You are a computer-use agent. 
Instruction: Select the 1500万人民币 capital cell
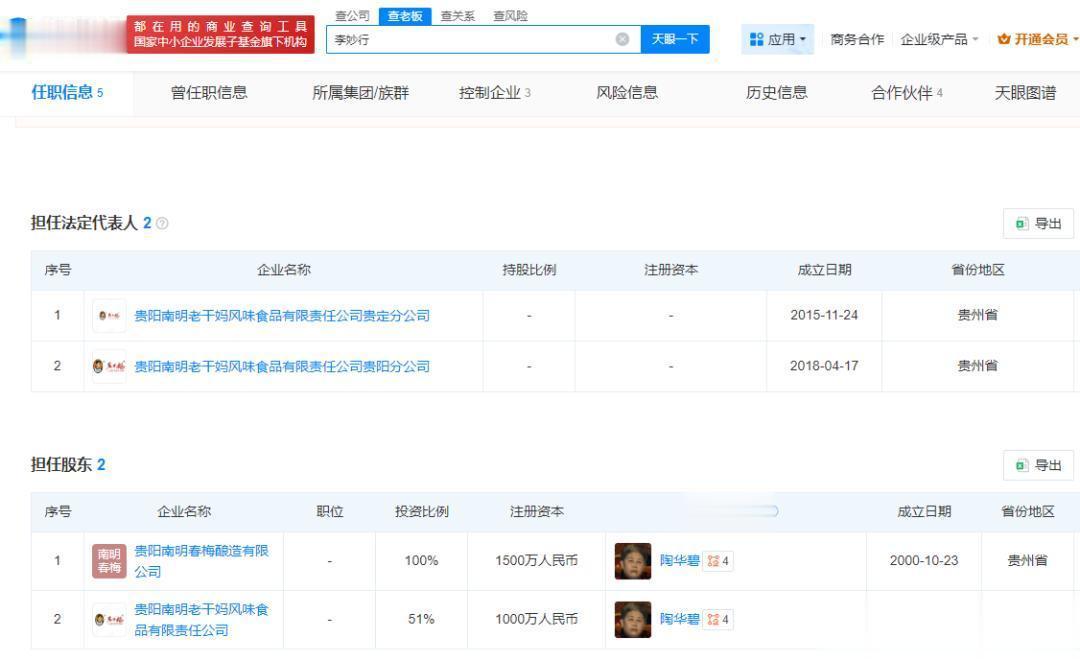point(536,560)
